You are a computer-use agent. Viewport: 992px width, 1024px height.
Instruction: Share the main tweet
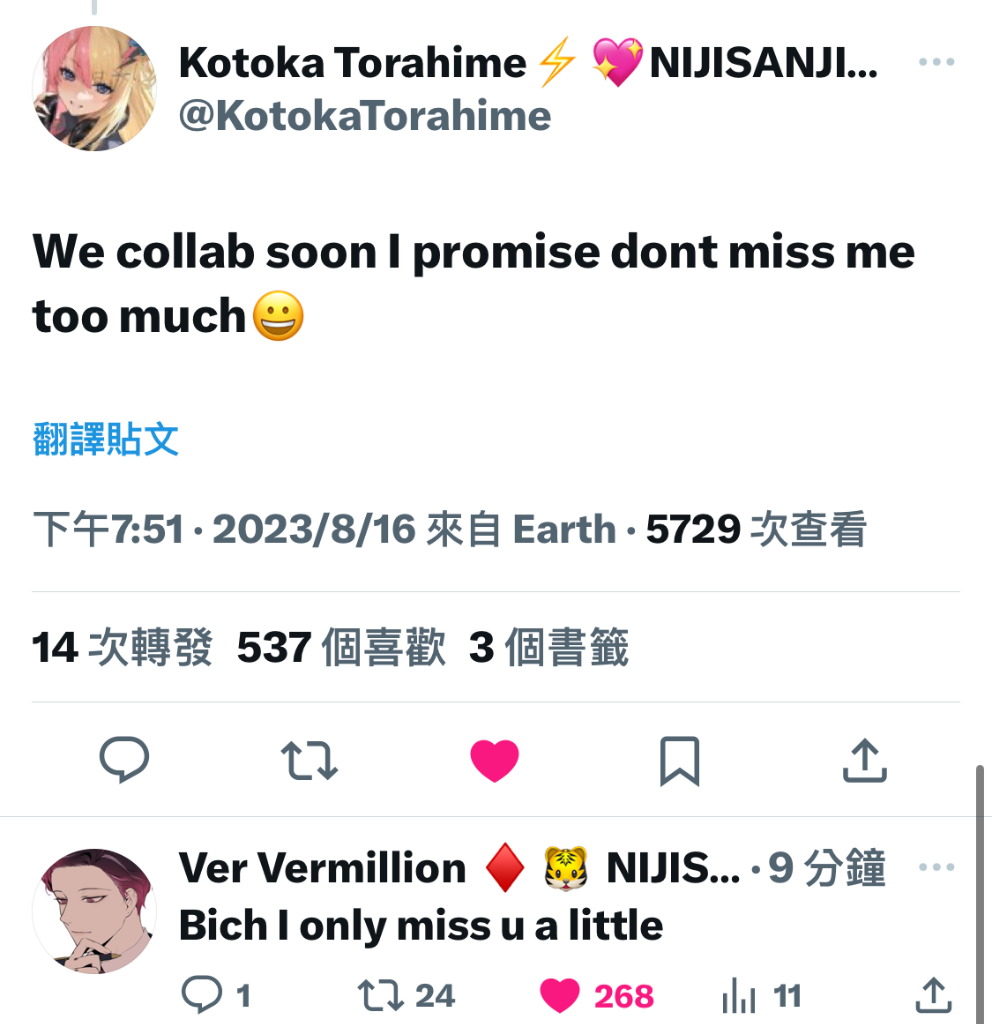(x=865, y=760)
